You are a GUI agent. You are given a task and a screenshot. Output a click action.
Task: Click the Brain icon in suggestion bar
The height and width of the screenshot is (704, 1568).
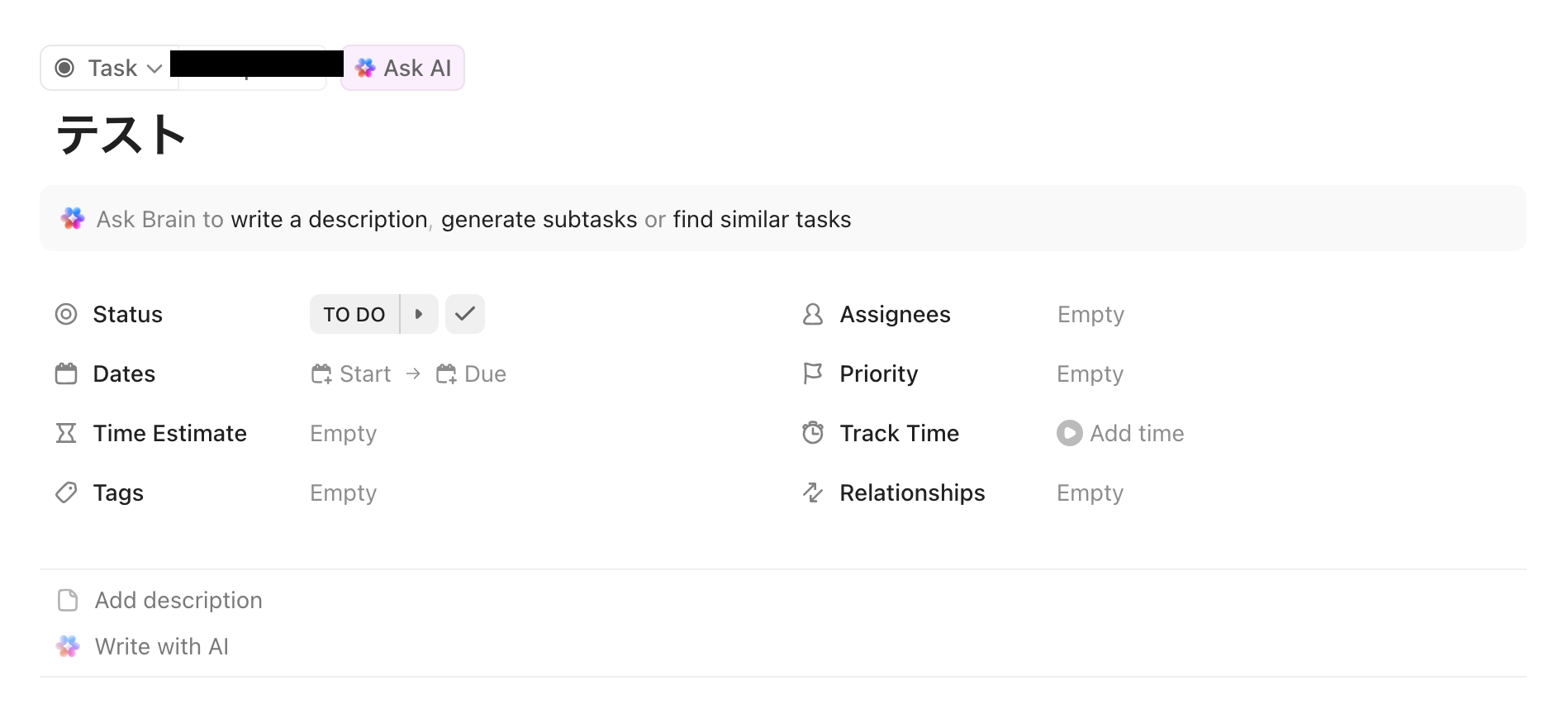point(73,219)
